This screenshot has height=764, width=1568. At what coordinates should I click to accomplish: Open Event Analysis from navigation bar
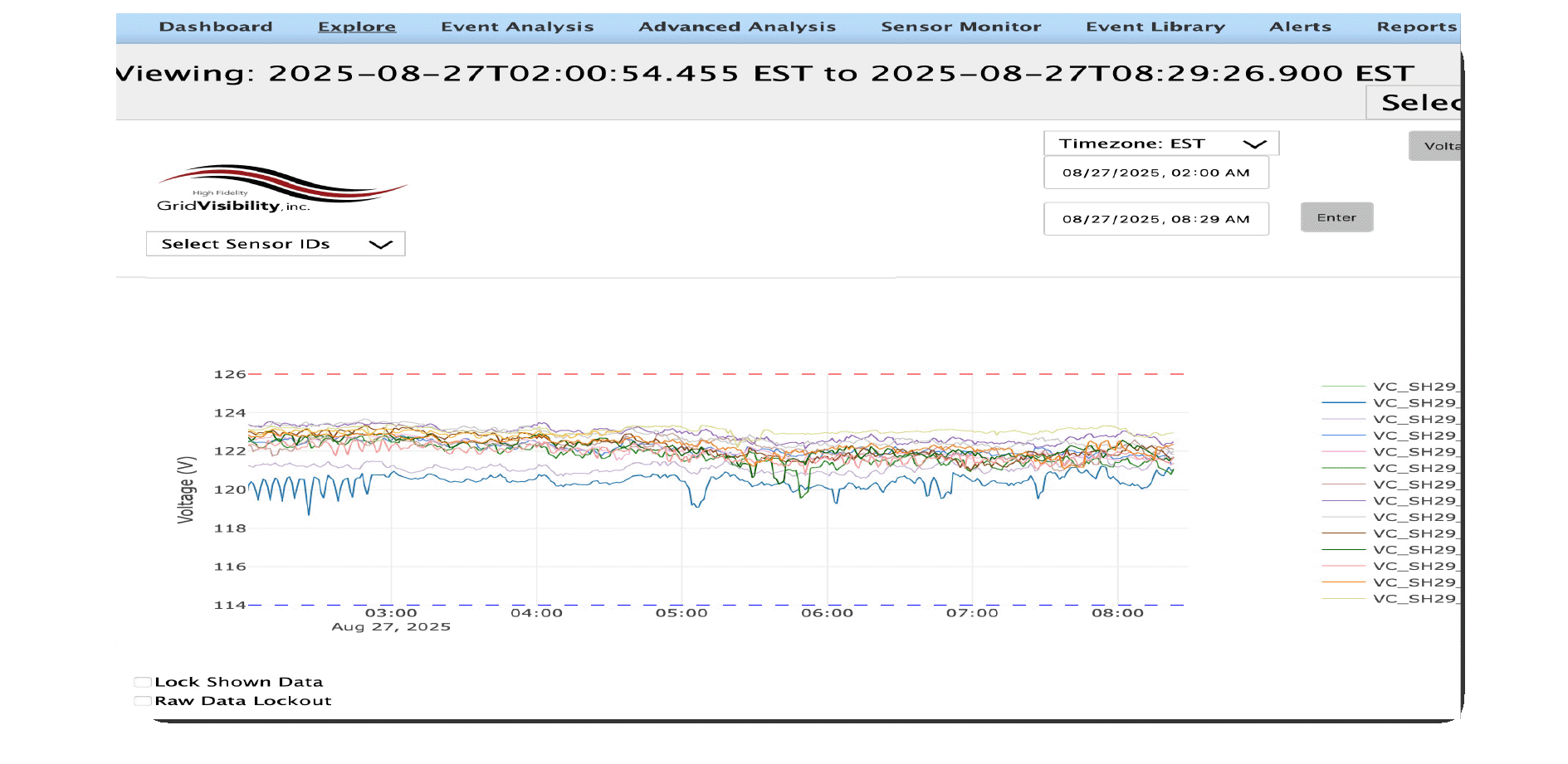517,27
